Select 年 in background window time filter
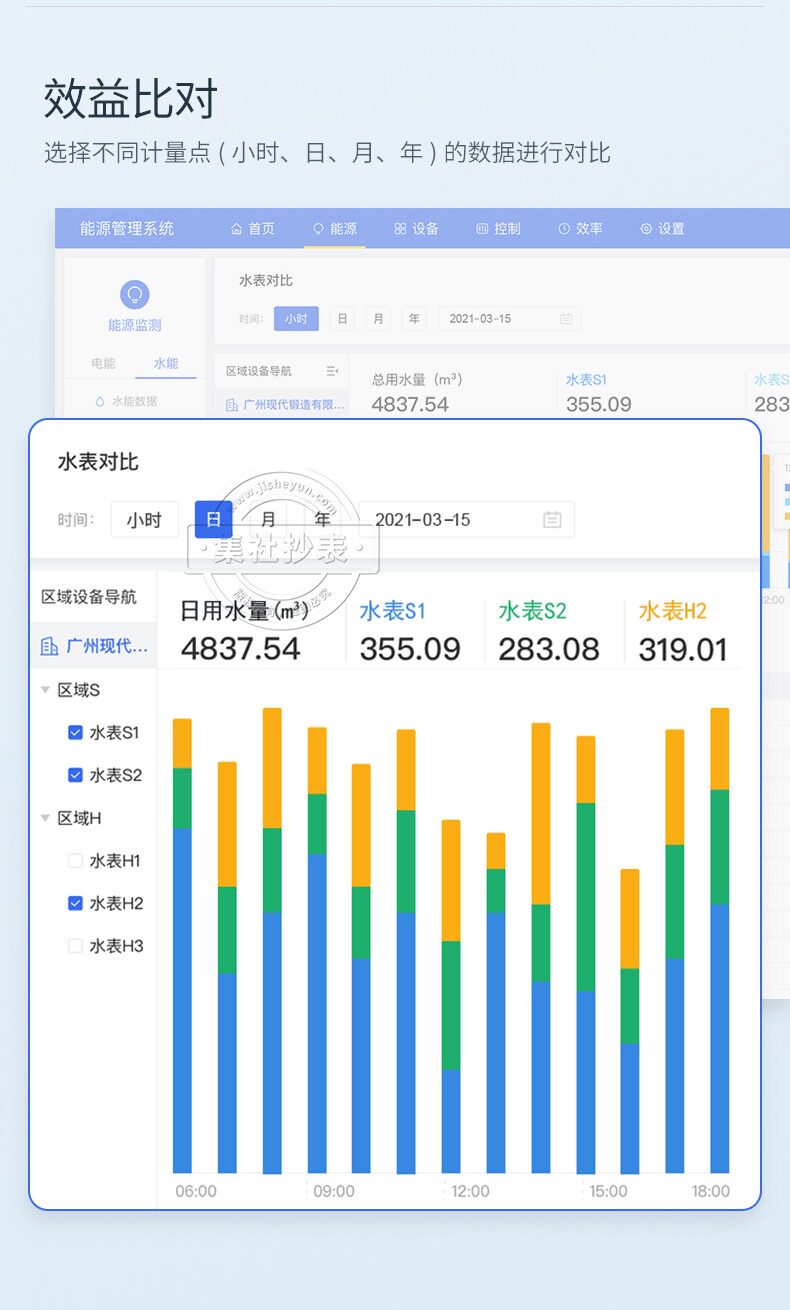The height and width of the screenshot is (1310, 790). [414, 319]
